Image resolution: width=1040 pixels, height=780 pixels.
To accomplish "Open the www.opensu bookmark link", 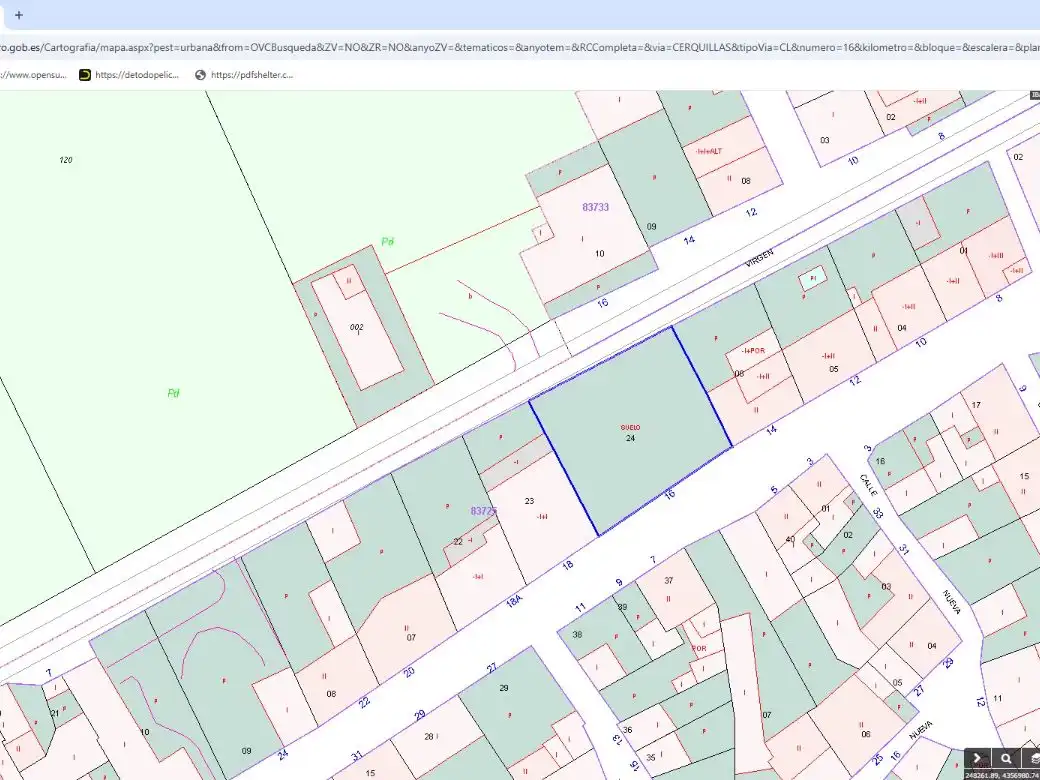I will coord(33,75).
